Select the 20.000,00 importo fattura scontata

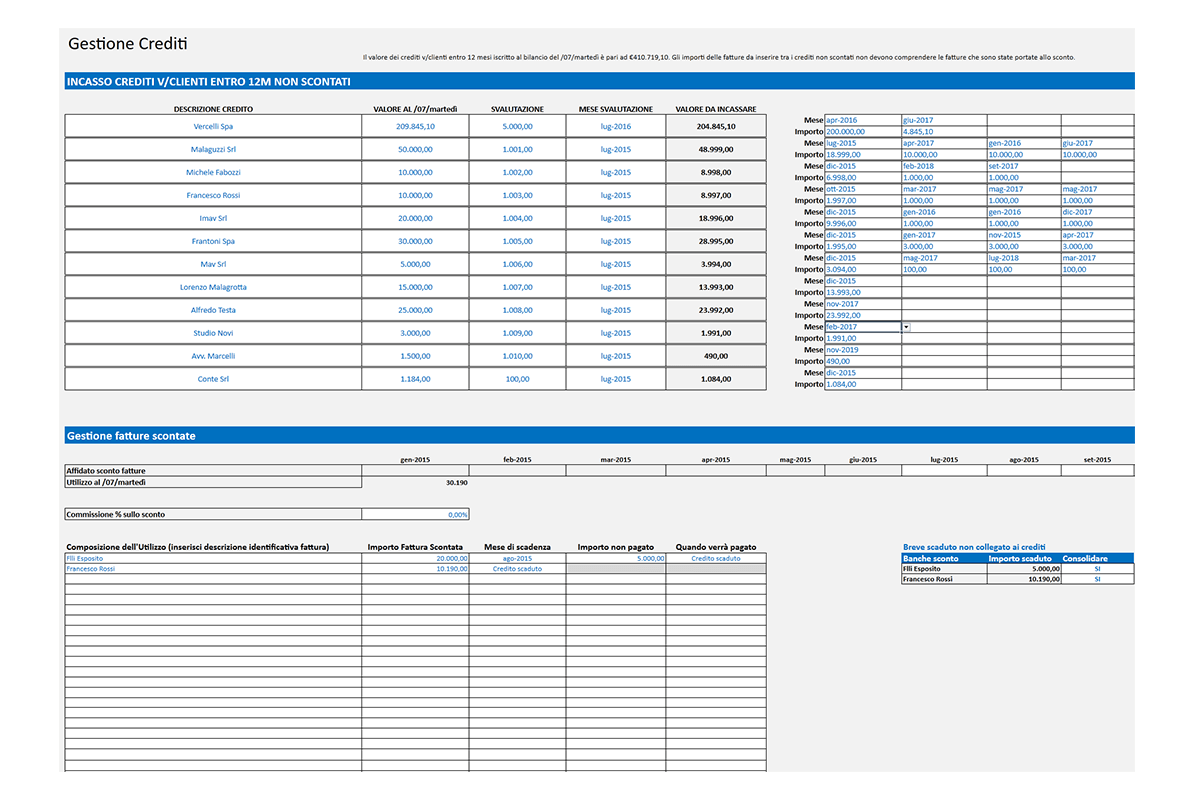click(415, 559)
